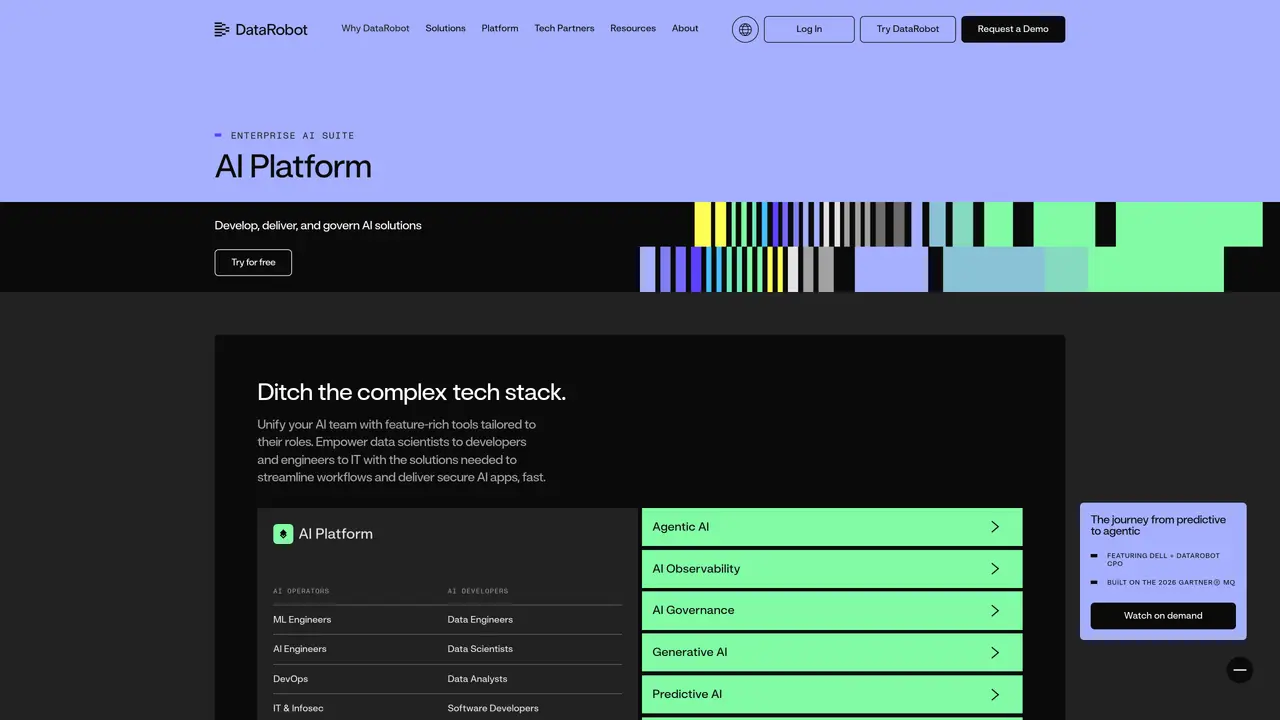
Task: Open Platform menu
Action: (x=500, y=29)
